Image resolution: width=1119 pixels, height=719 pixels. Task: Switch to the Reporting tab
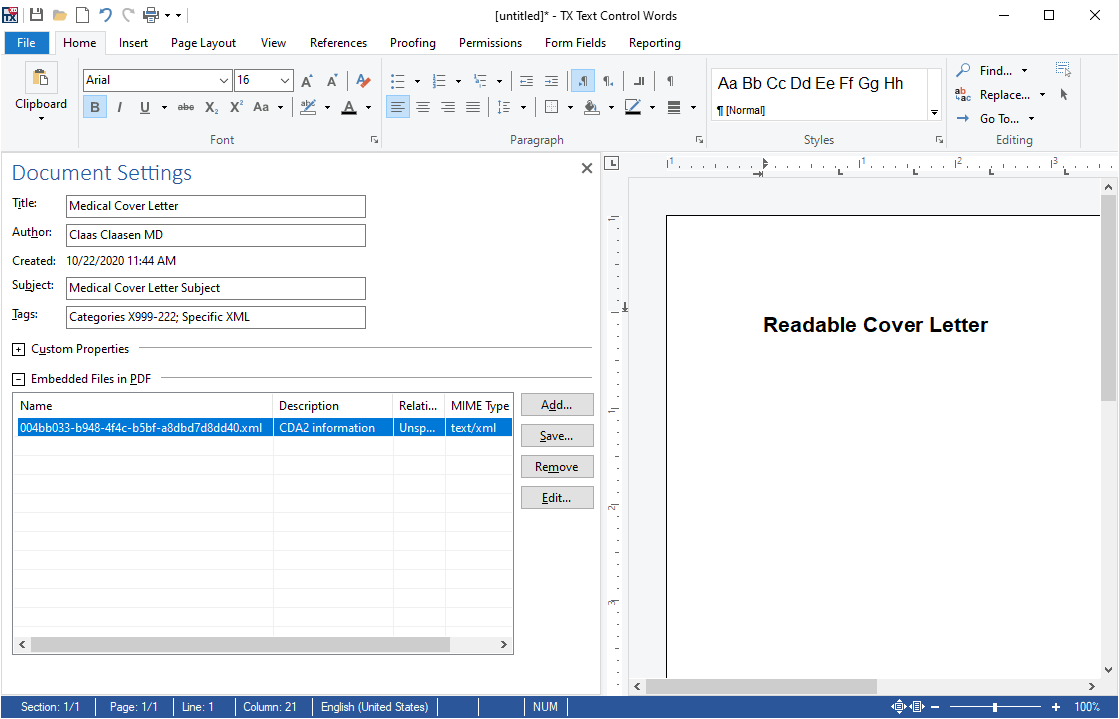654,43
